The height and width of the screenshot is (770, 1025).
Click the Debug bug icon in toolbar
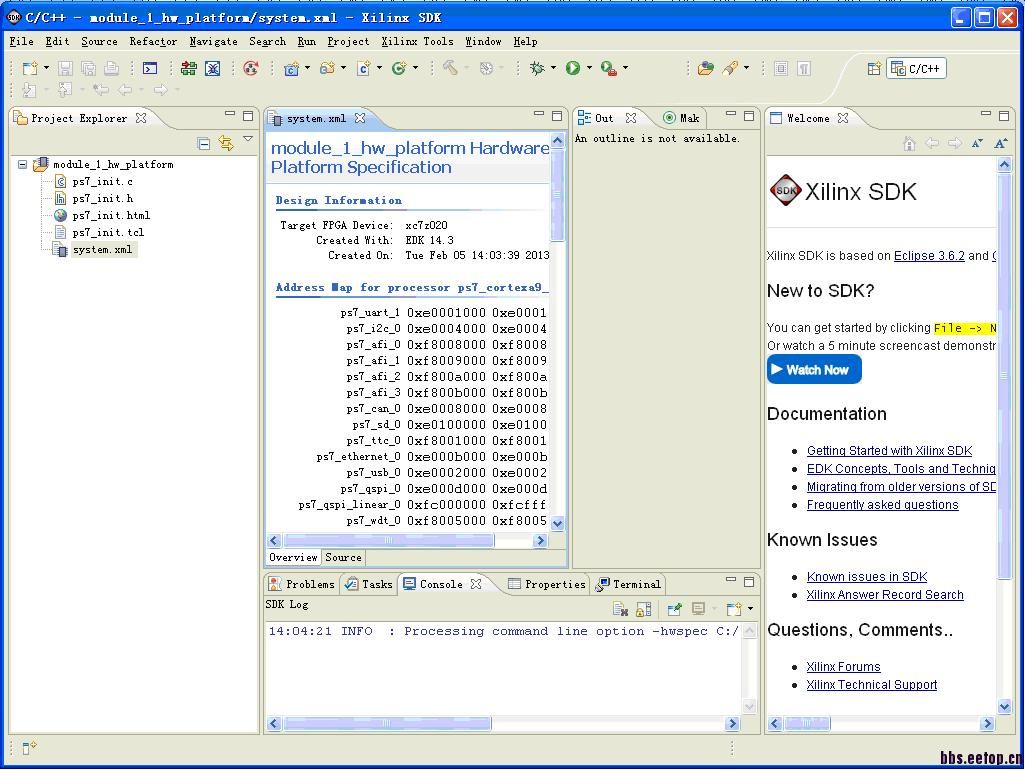tap(537, 68)
